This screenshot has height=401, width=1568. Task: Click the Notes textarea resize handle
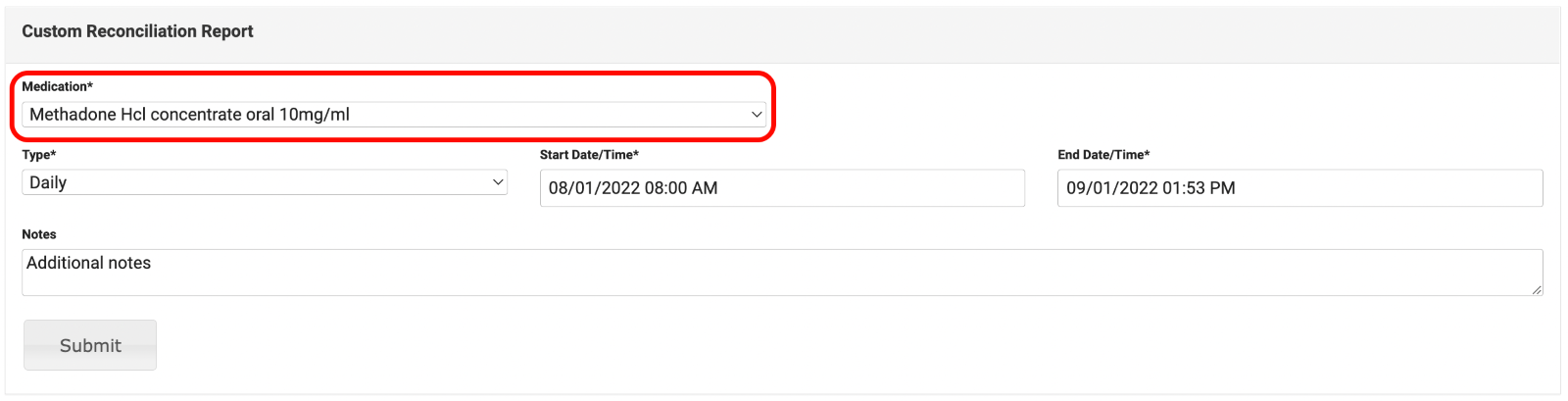click(x=1536, y=289)
